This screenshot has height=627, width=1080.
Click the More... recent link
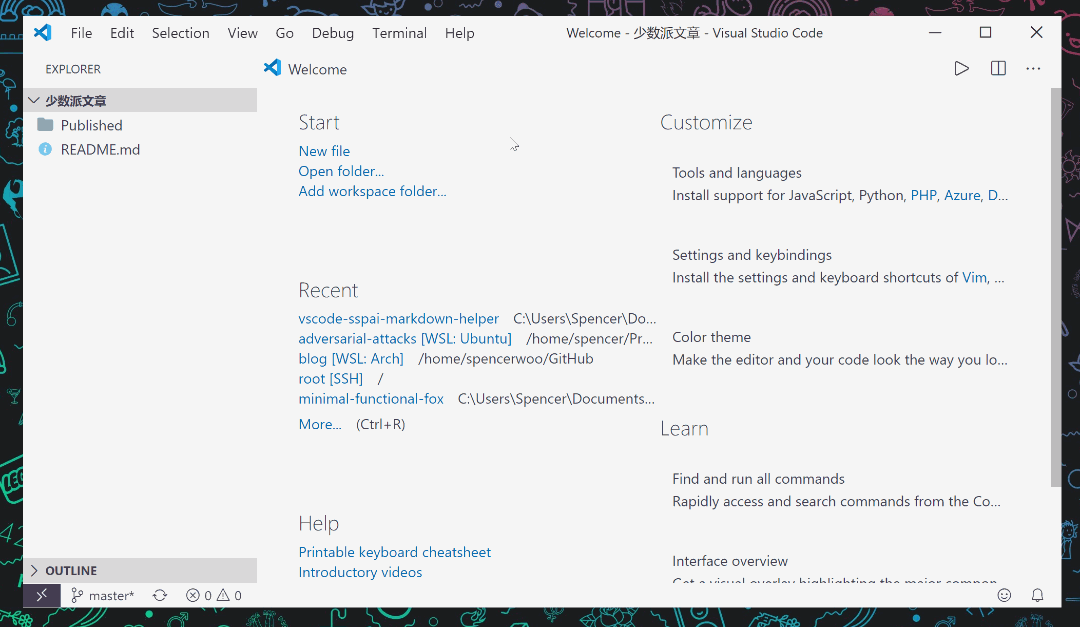[x=320, y=424]
